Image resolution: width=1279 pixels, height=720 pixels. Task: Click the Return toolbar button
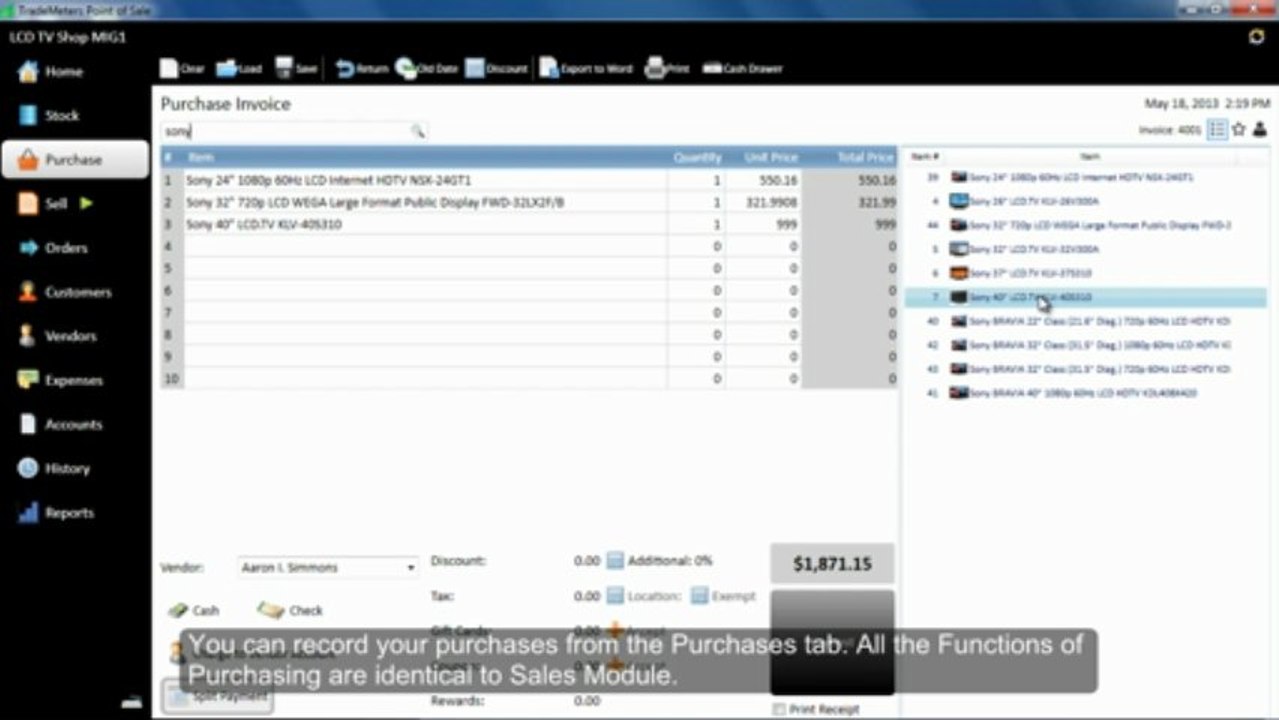(x=361, y=68)
